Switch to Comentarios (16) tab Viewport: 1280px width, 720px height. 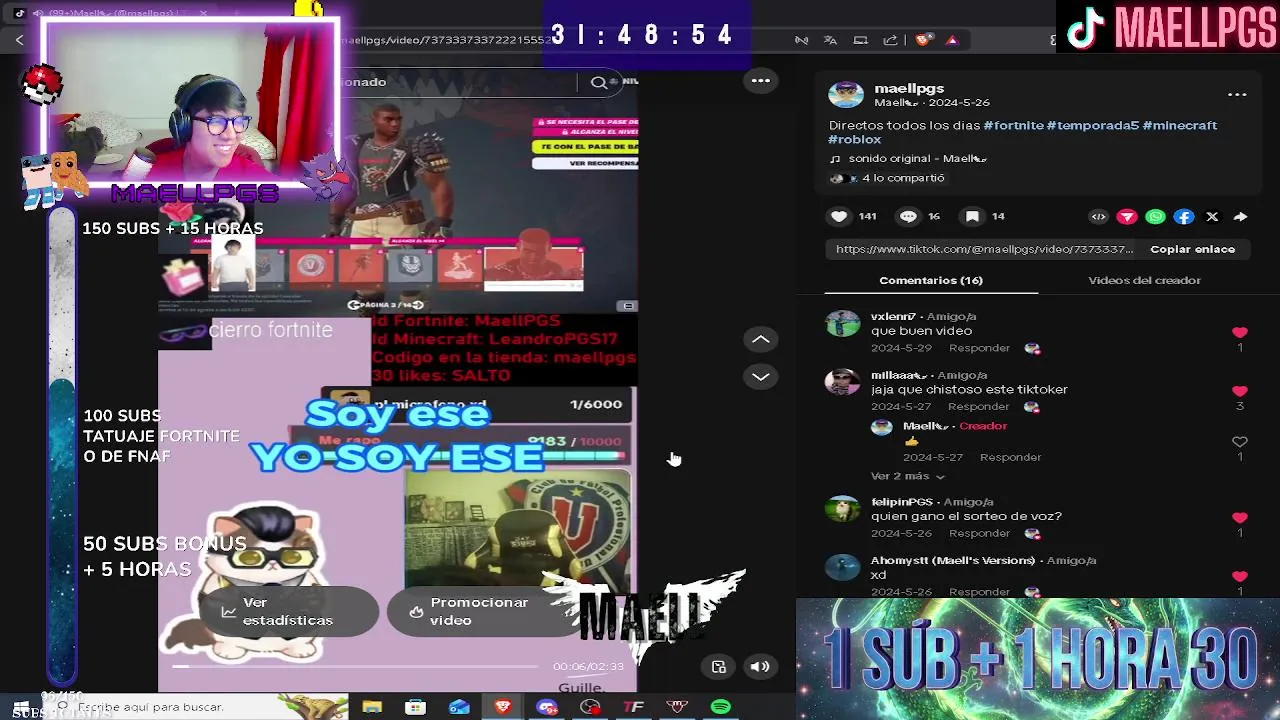[931, 281]
